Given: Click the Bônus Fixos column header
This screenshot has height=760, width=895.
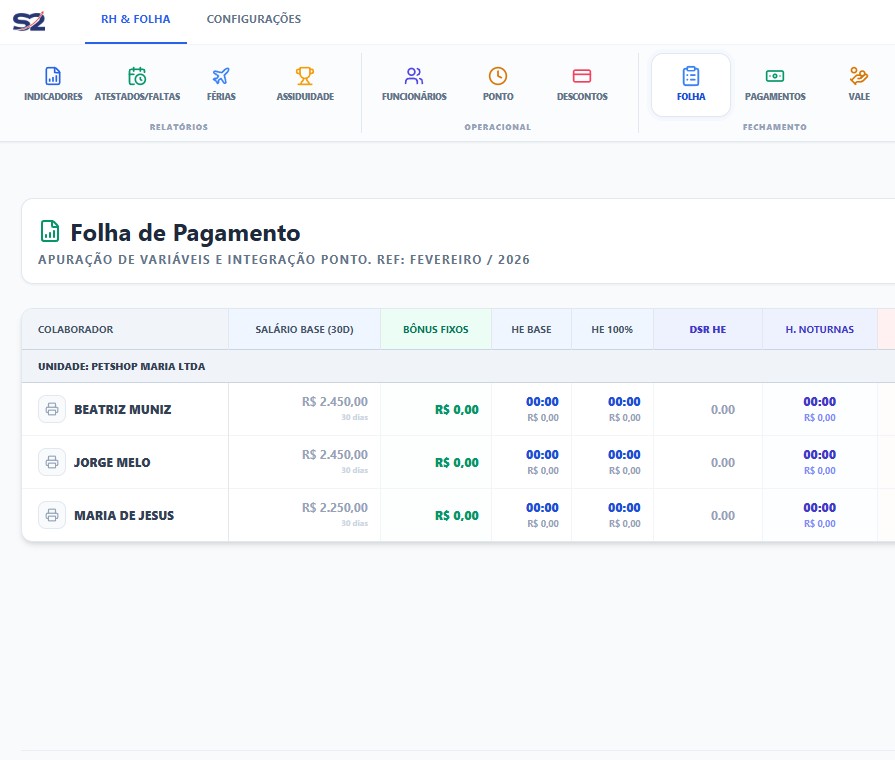Looking at the screenshot, I should (x=435, y=329).
